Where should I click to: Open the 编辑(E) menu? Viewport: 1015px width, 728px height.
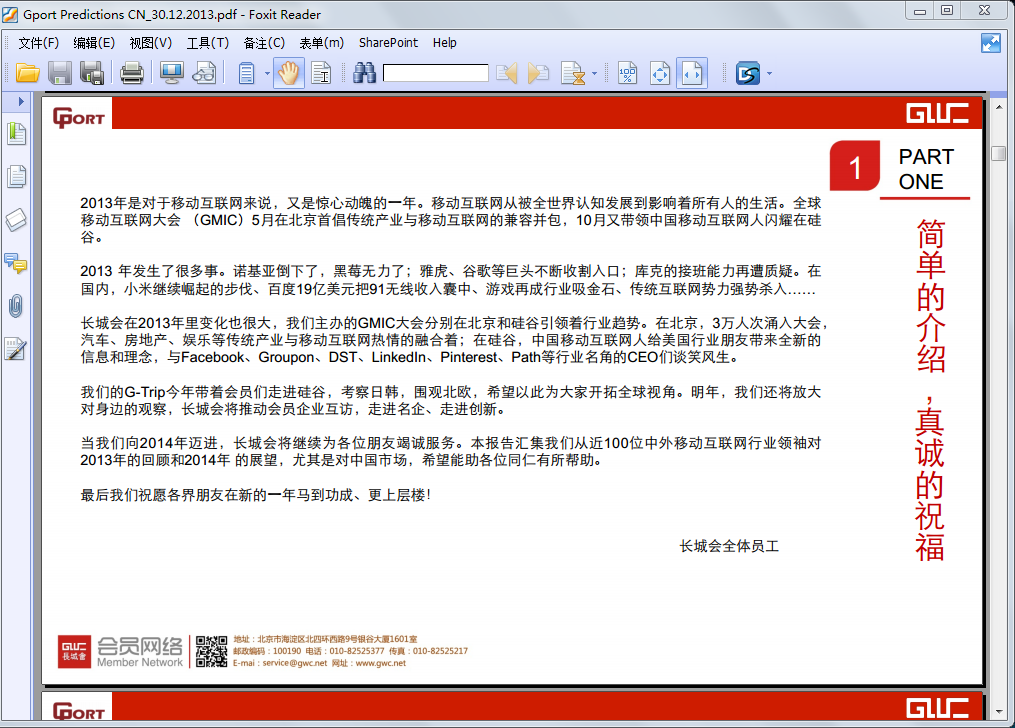pyautogui.click(x=94, y=43)
